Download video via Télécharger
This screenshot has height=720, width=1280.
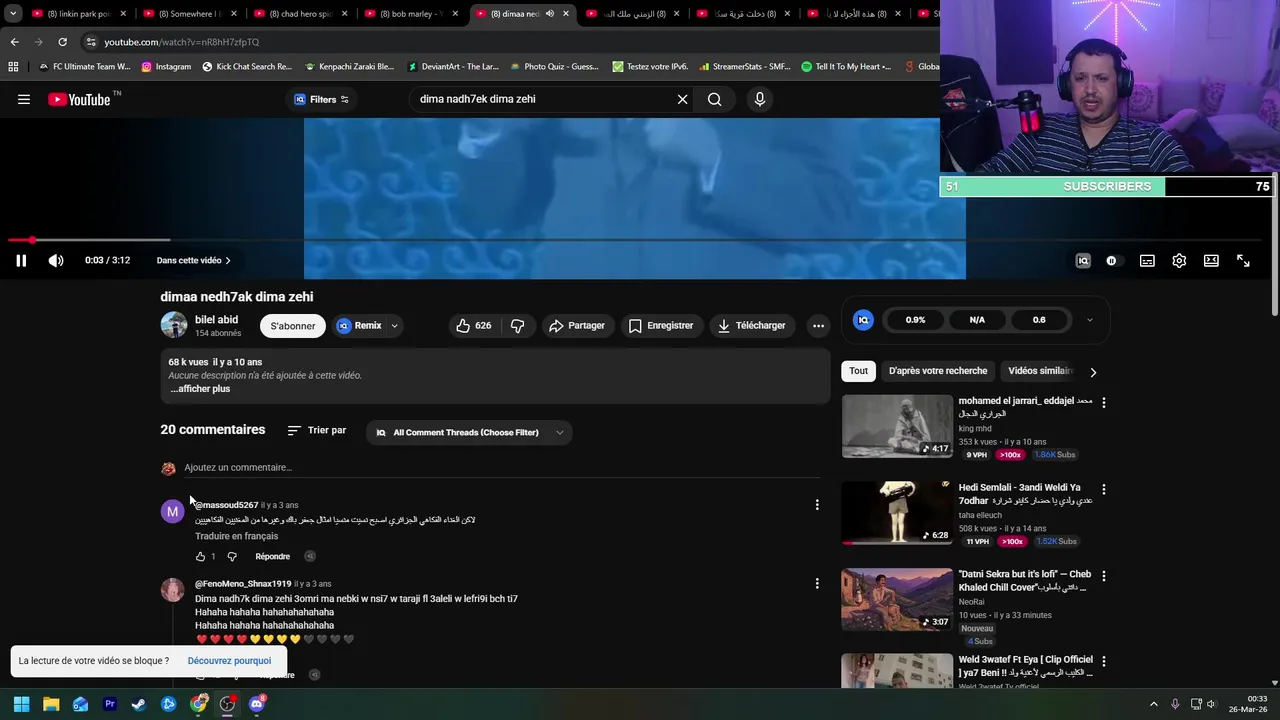(x=751, y=326)
